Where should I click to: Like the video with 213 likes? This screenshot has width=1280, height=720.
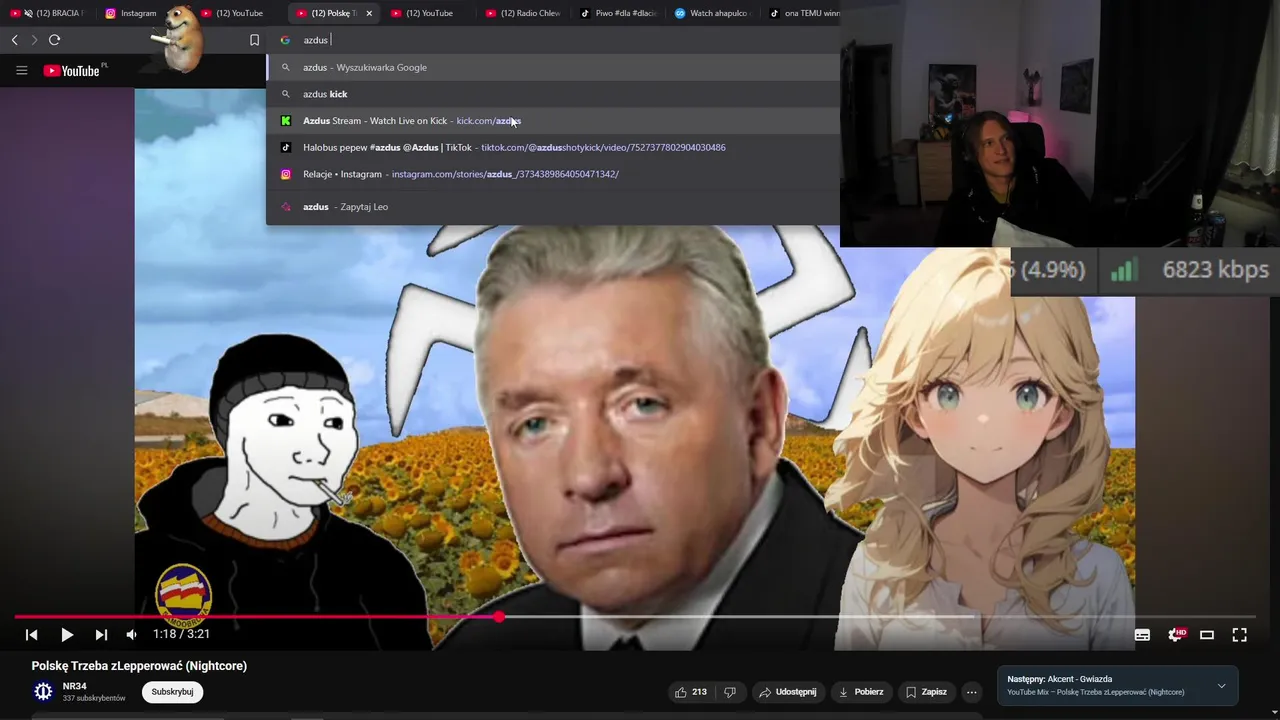pyautogui.click(x=691, y=692)
